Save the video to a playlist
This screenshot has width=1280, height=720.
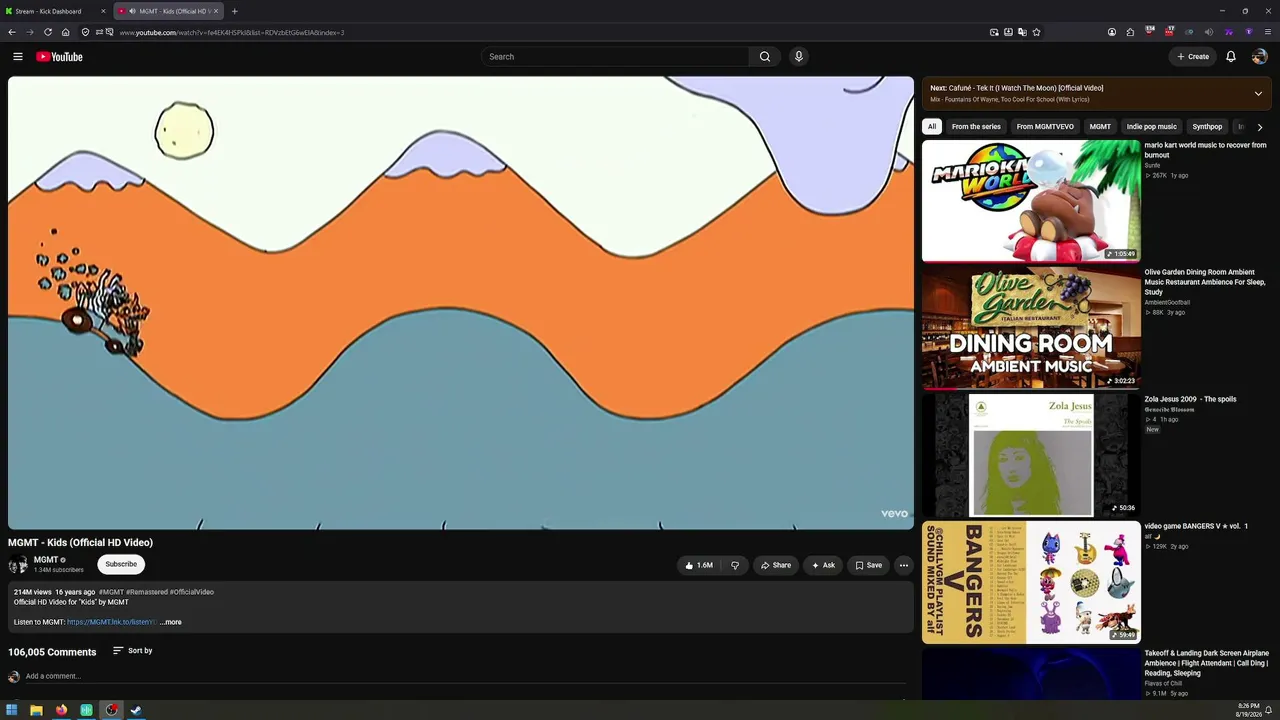point(868,565)
